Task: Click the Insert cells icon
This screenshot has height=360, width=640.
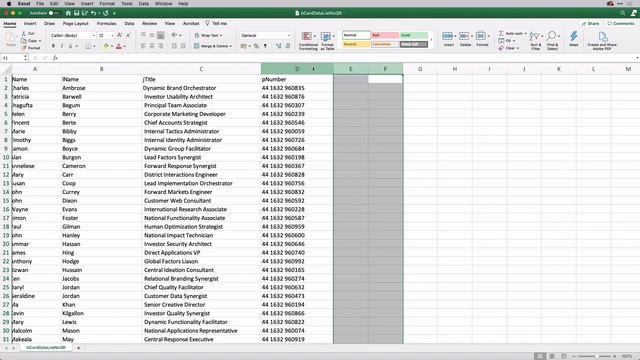Action: point(448,36)
